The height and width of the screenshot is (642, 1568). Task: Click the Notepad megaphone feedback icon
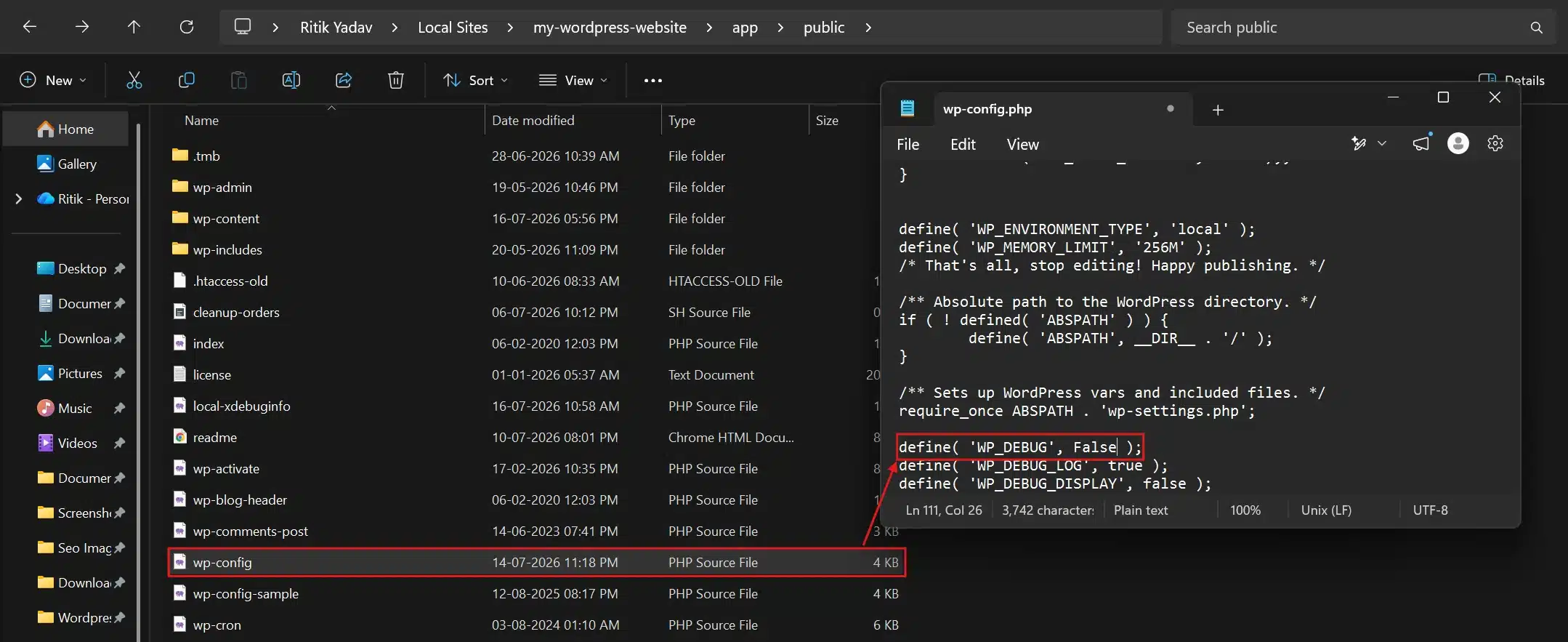pos(1422,143)
